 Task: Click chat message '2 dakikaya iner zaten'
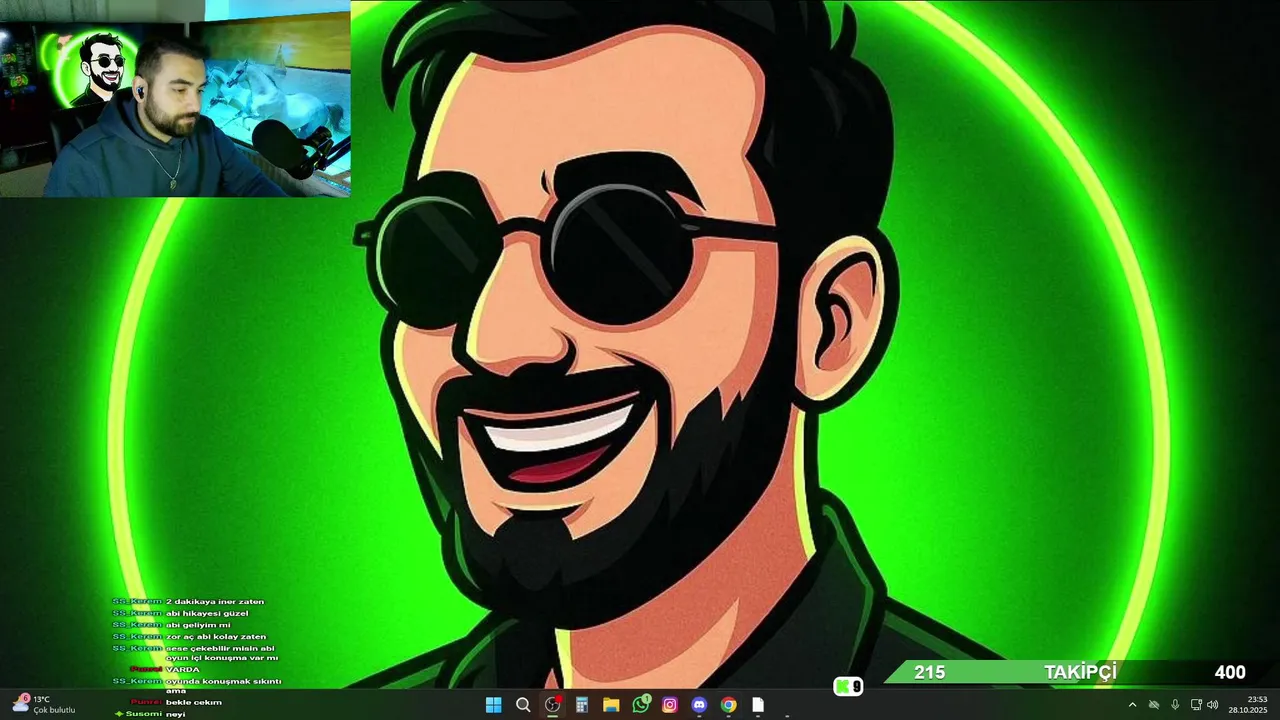pos(215,602)
